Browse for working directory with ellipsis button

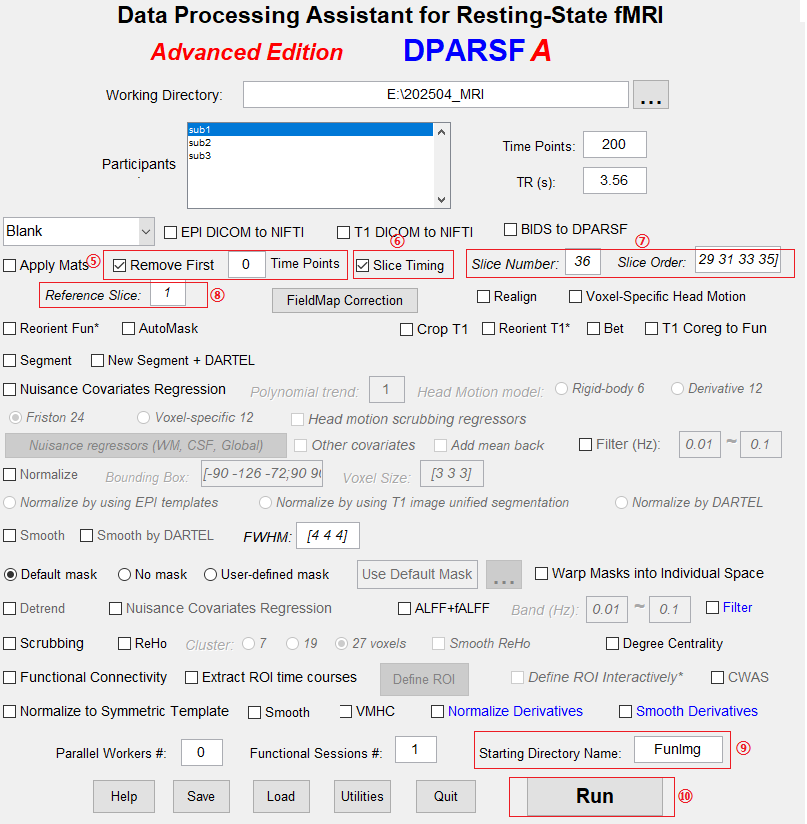tap(650, 95)
